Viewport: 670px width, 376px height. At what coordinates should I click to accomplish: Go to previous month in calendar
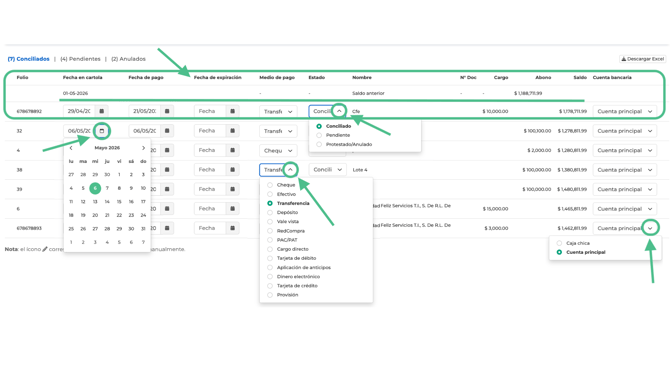coord(71,148)
